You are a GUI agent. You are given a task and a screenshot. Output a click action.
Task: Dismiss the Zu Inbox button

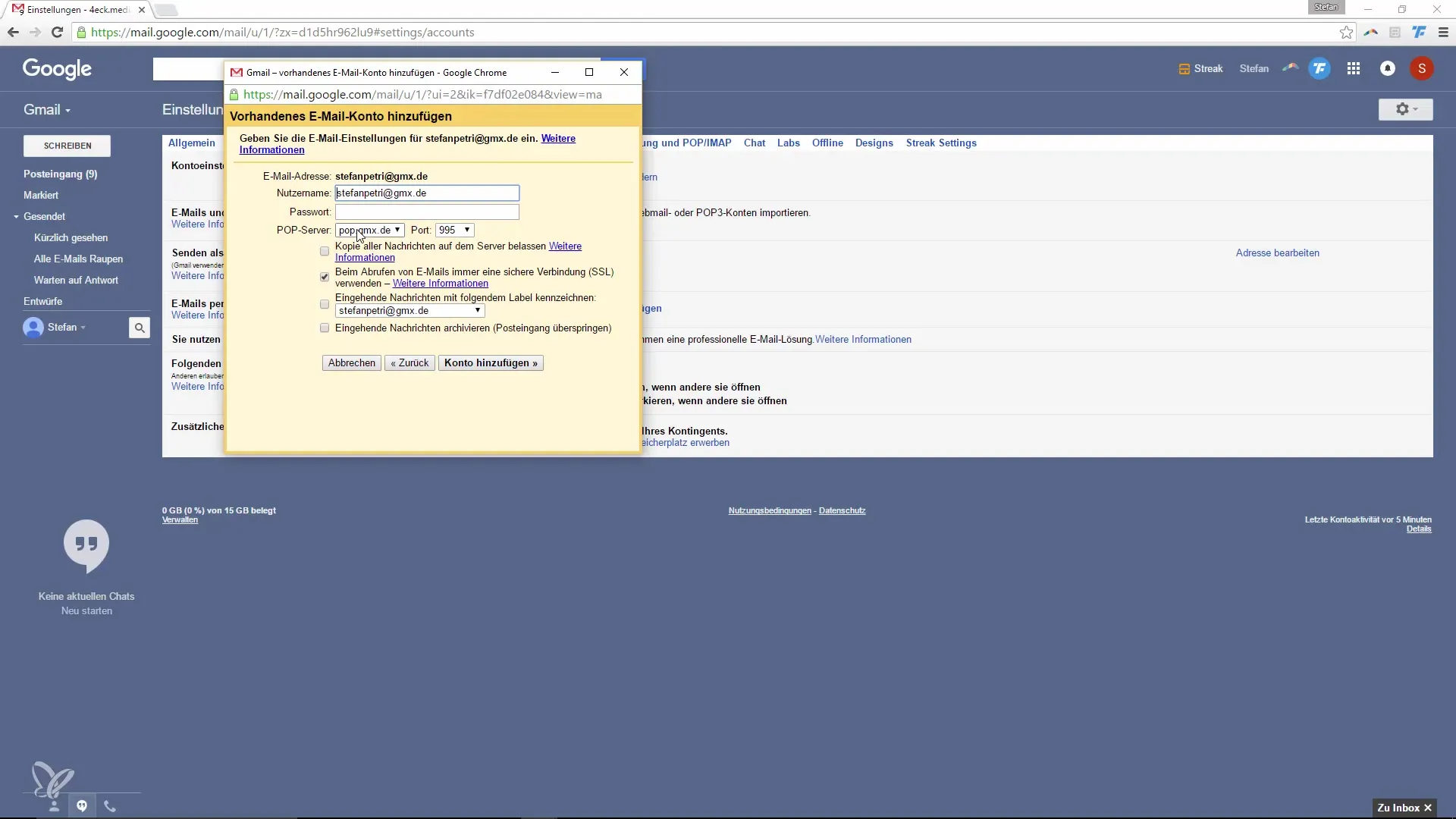coord(1427,808)
